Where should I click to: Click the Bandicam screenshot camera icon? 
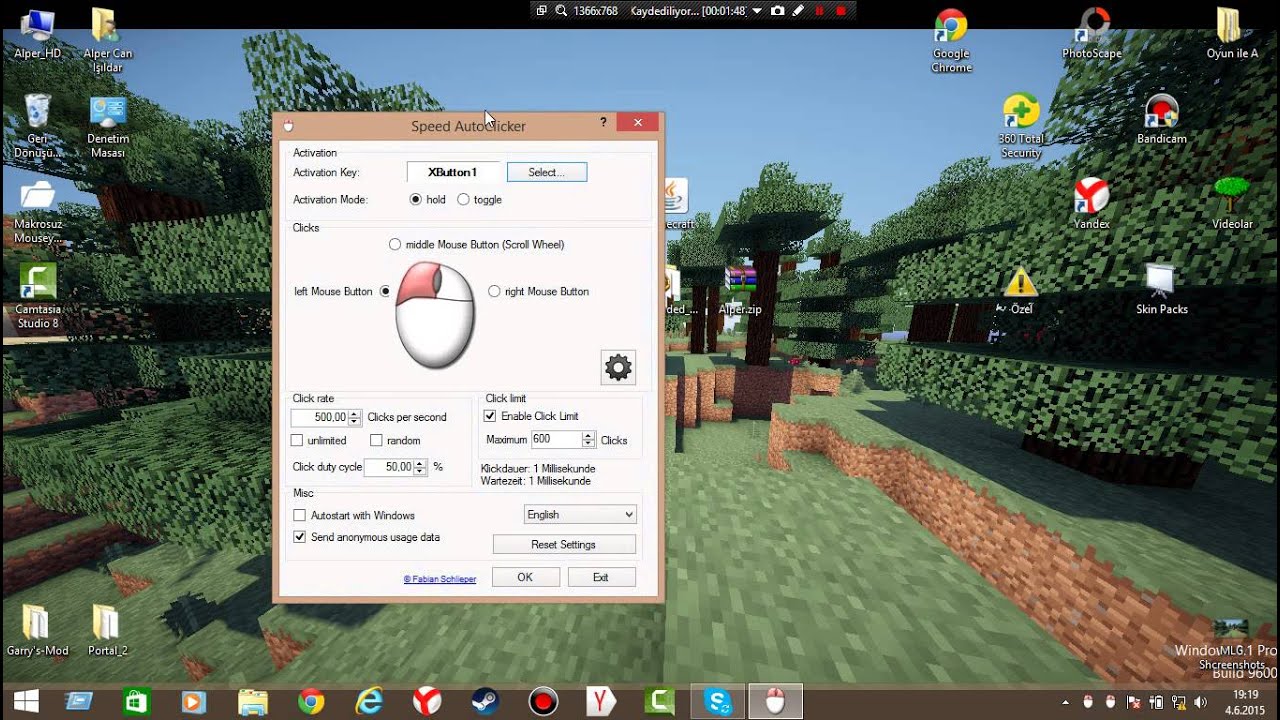click(x=777, y=10)
